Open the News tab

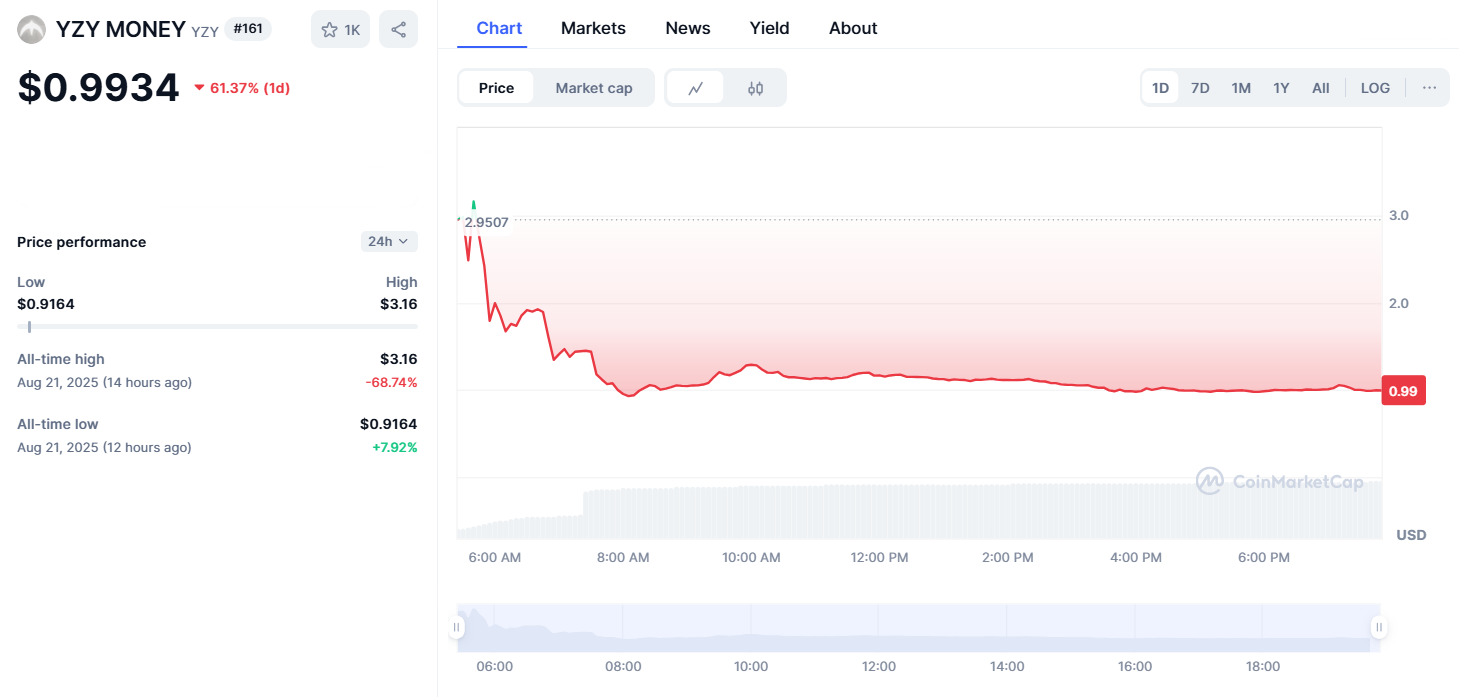(x=688, y=28)
